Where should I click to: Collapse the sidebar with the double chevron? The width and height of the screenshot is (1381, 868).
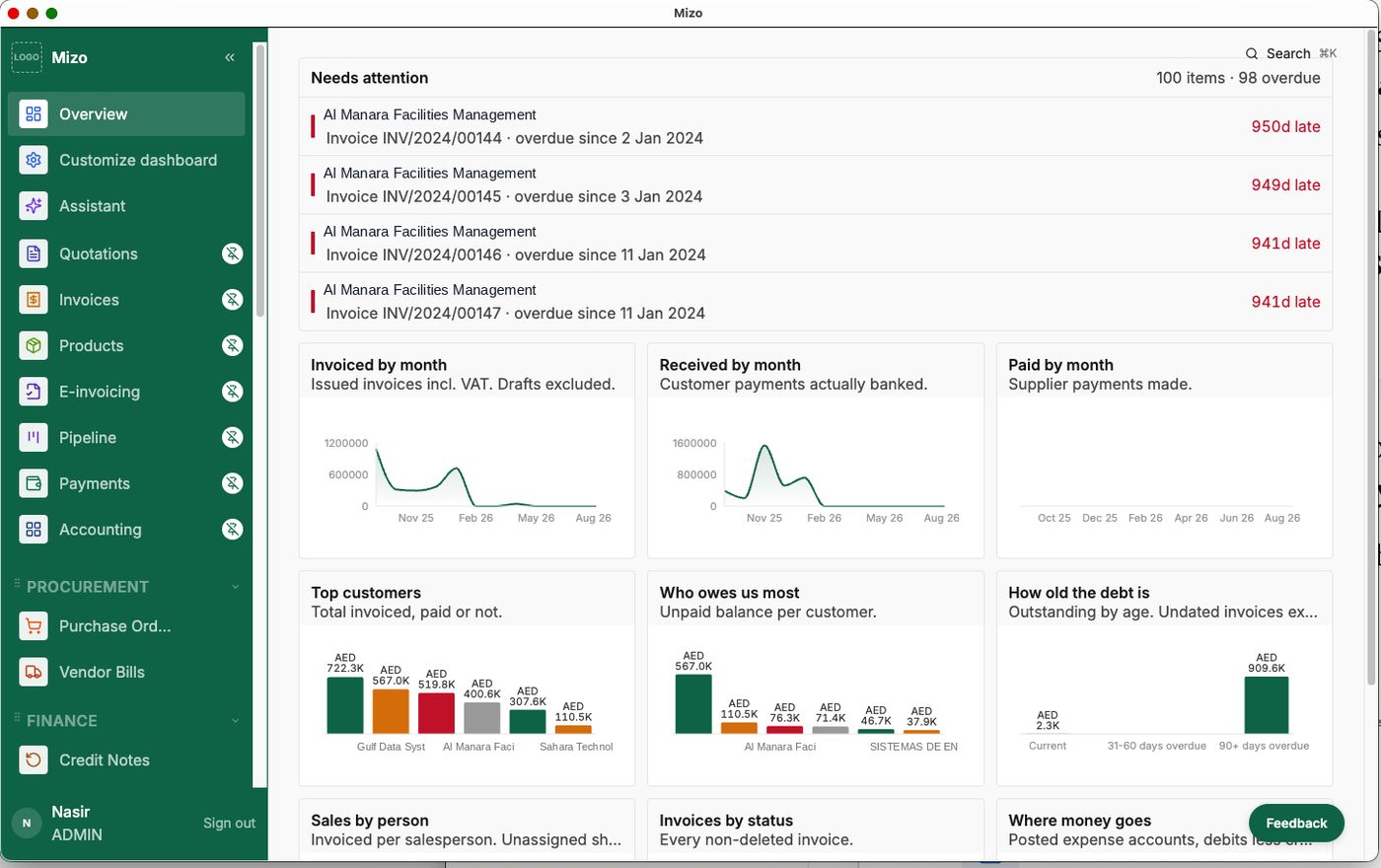(x=230, y=57)
